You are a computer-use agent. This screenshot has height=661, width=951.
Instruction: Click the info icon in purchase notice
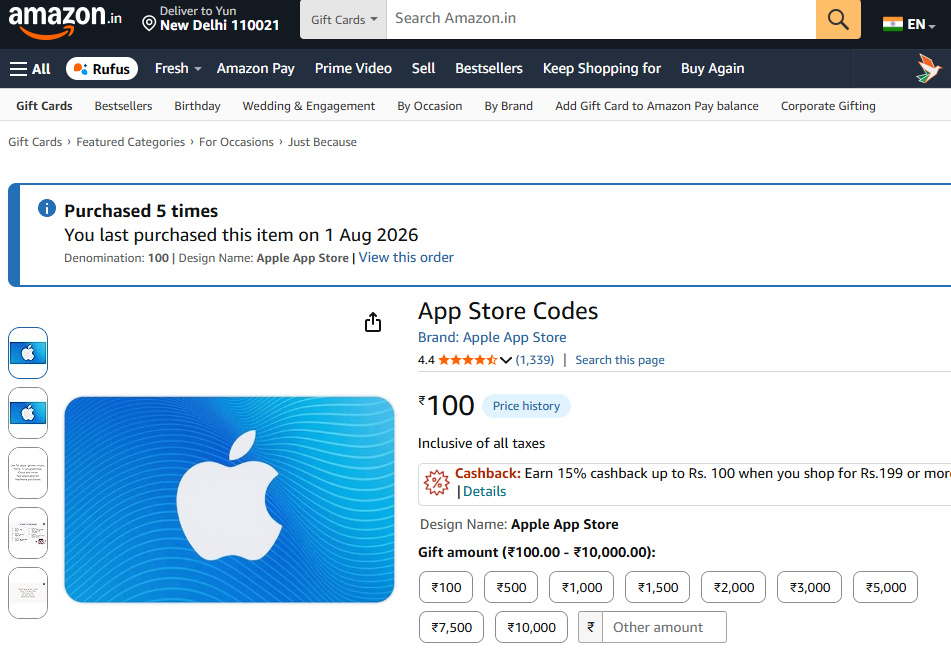point(47,209)
